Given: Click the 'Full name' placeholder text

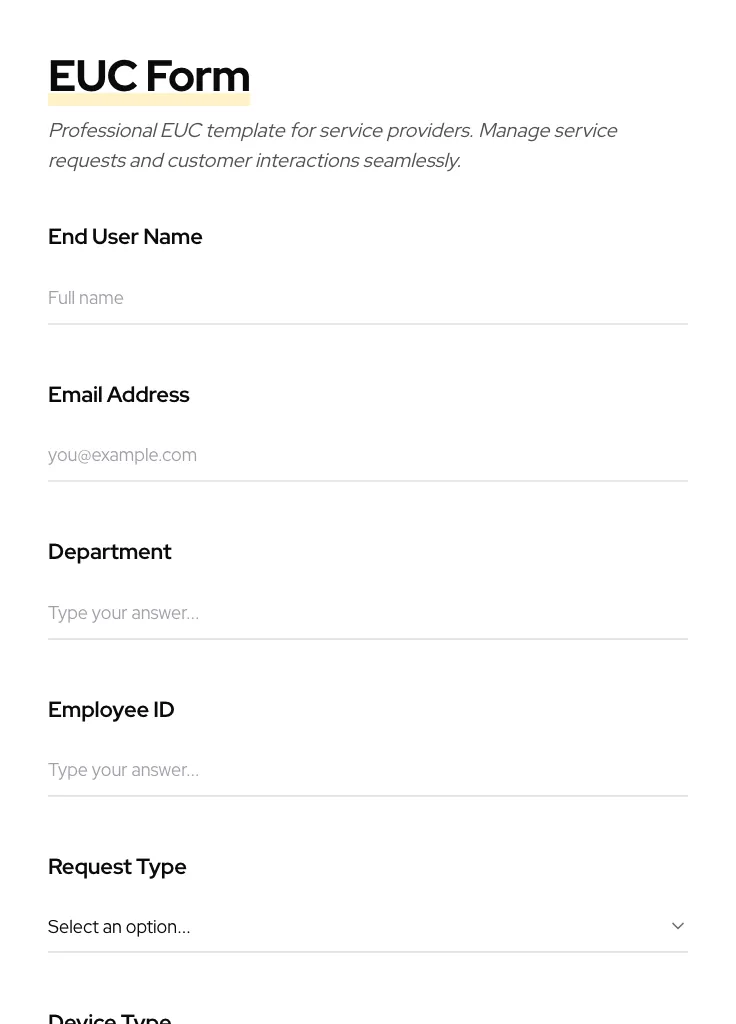Looking at the screenshot, I should tap(86, 298).
